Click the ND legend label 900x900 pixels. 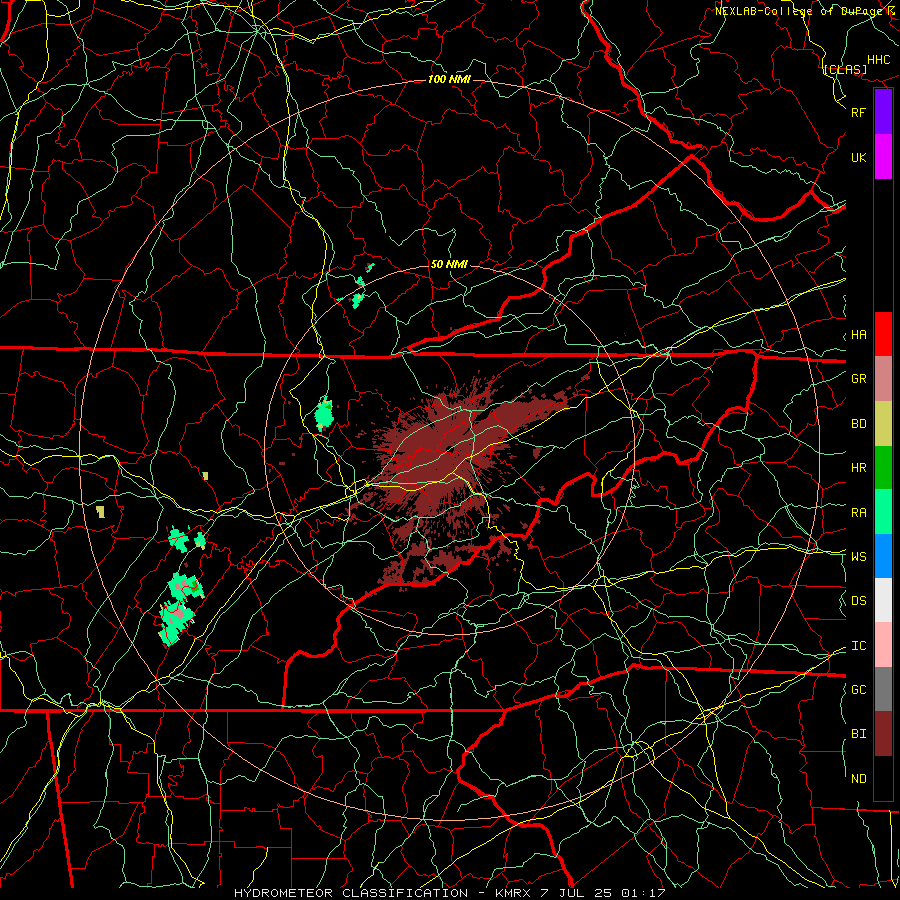858,779
